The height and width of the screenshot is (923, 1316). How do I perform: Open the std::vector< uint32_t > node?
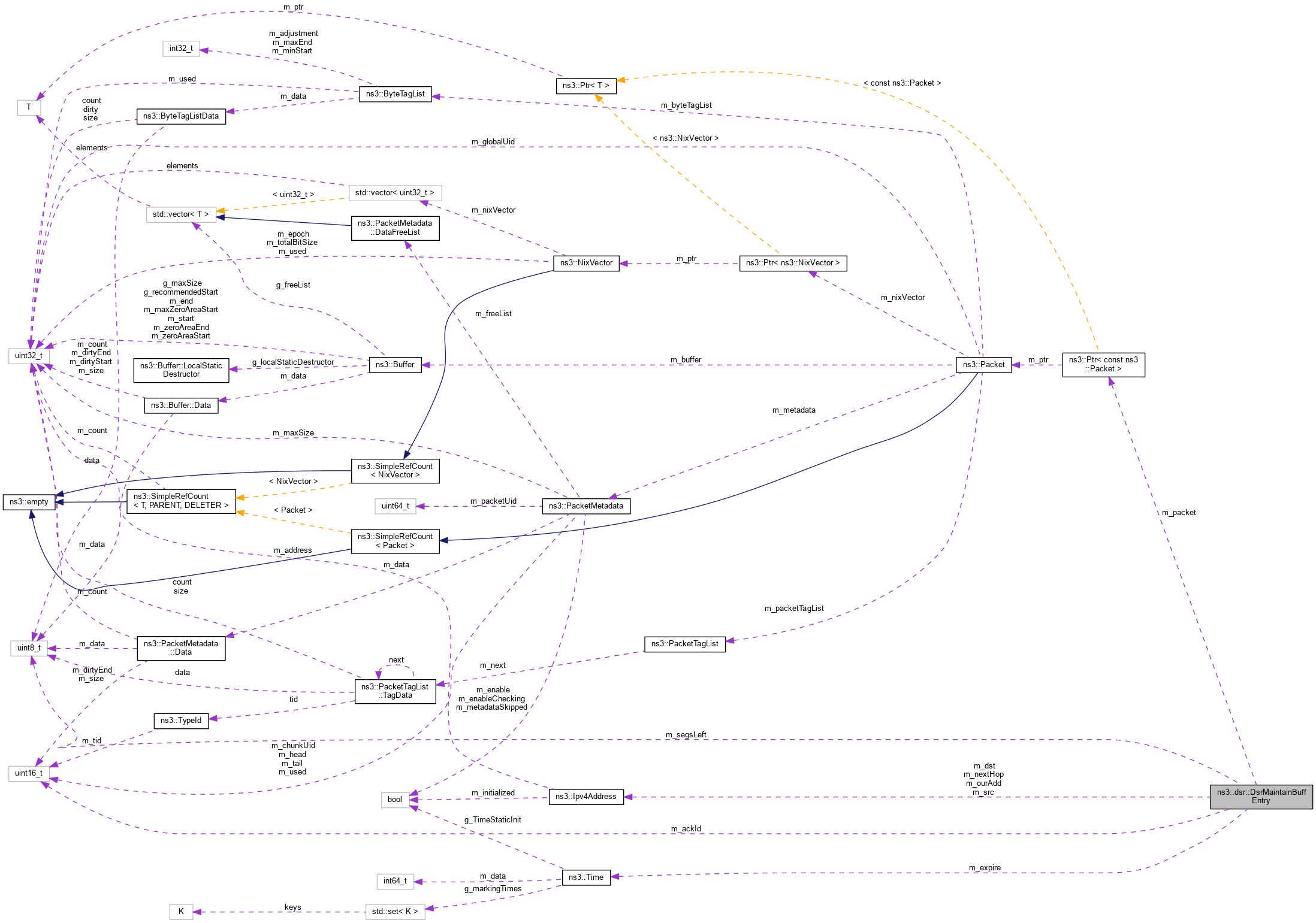(x=395, y=193)
